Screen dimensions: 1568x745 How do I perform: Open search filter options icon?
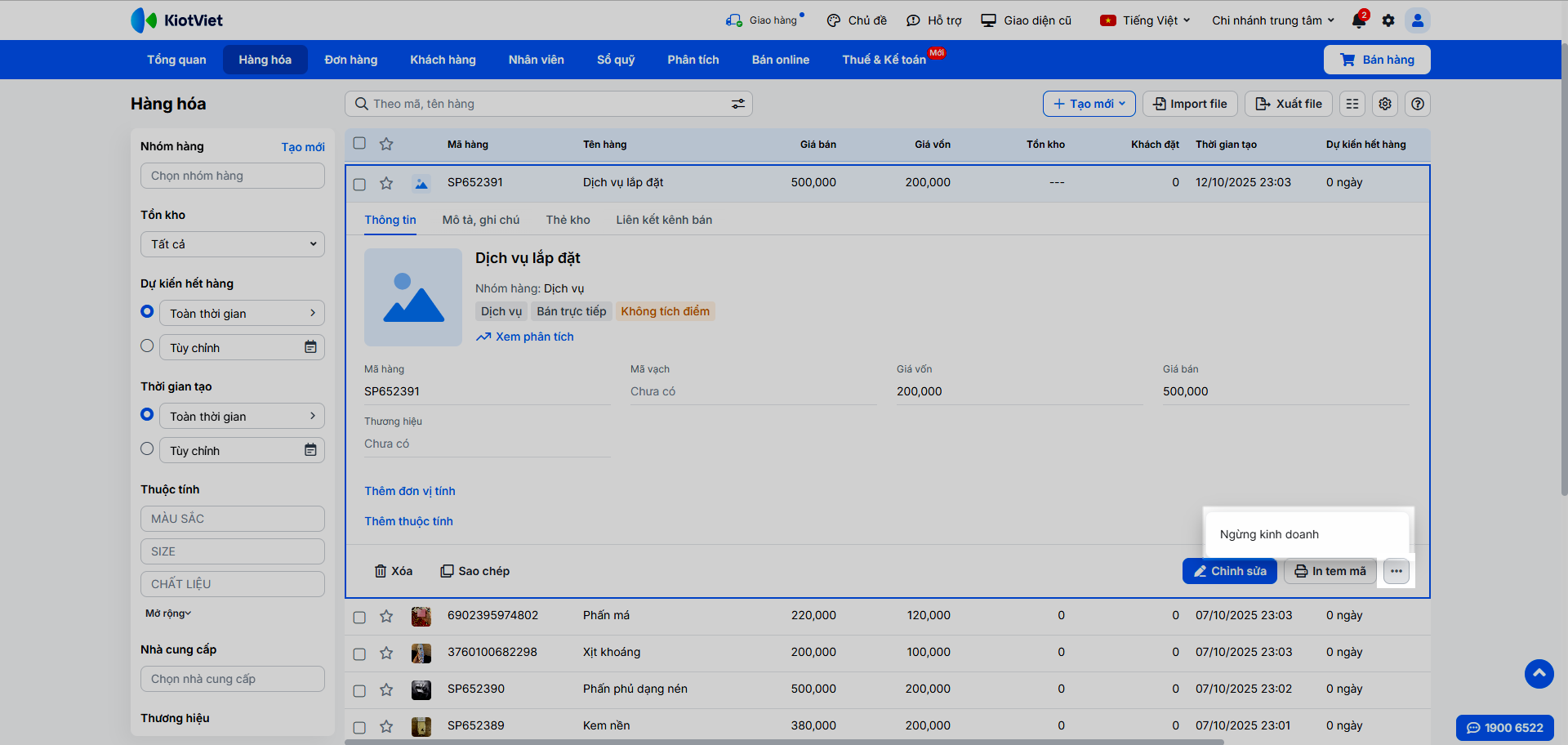click(x=737, y=104)
